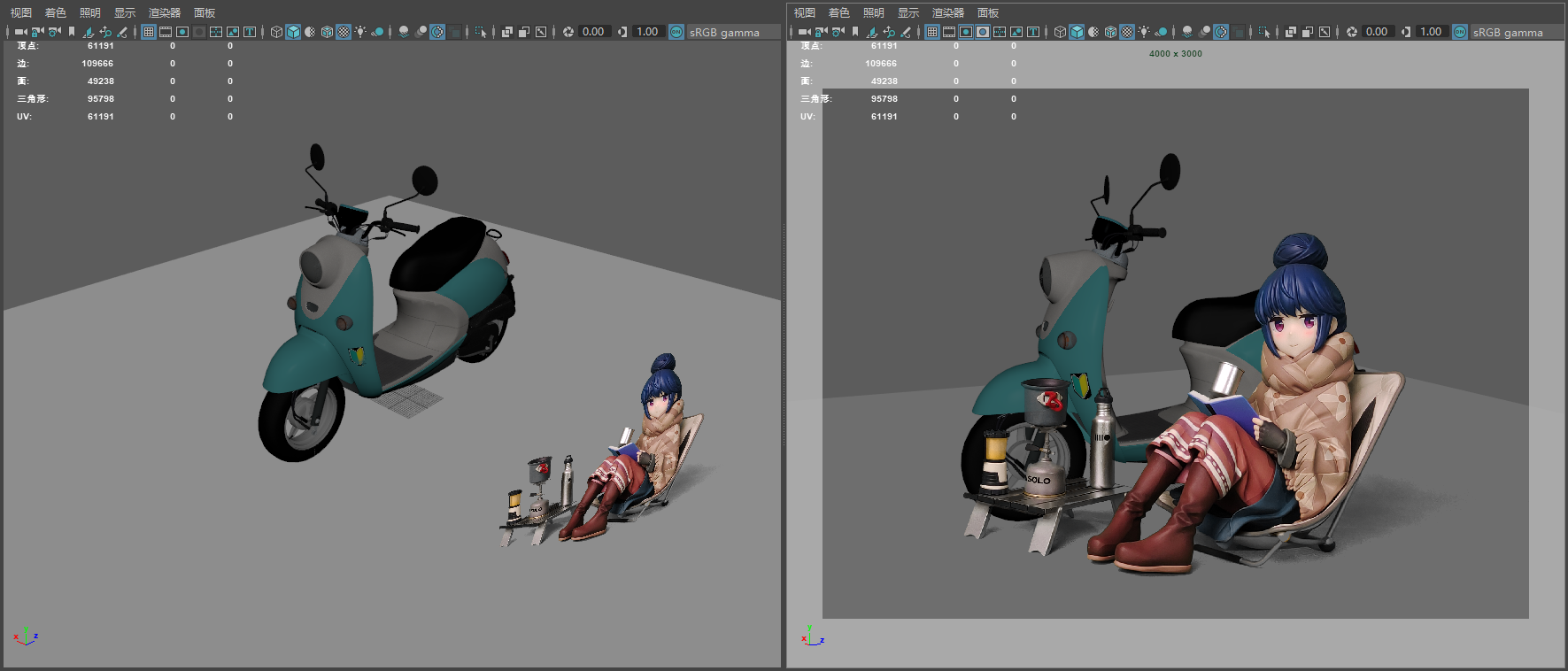Open Bookmarks icon in left viewport toolbar
Screen dimensions: 1568x671
(x=72, y=32)
